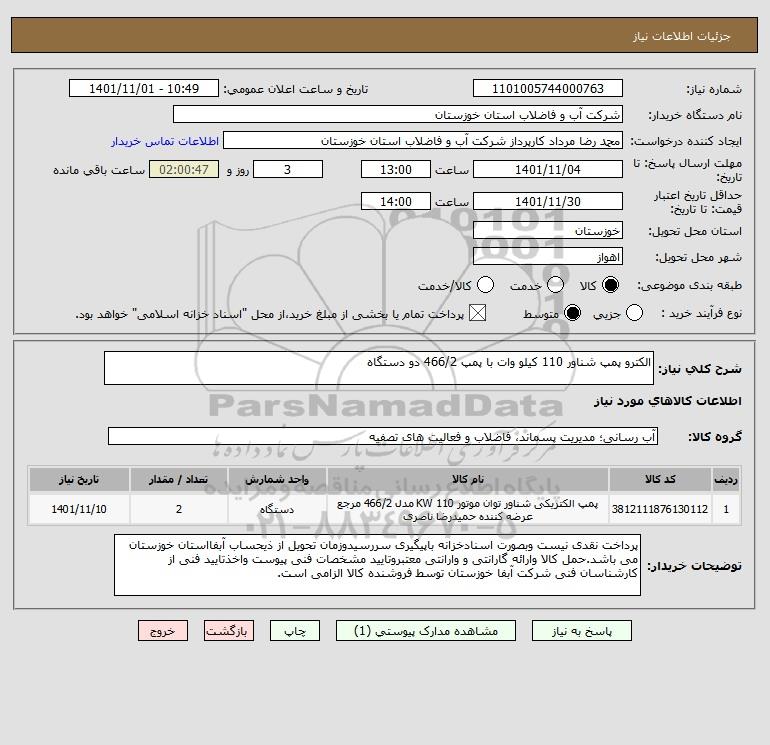Click product code 3812111876130112 cell
Screen dimensions: 770x745
(660, 509)
